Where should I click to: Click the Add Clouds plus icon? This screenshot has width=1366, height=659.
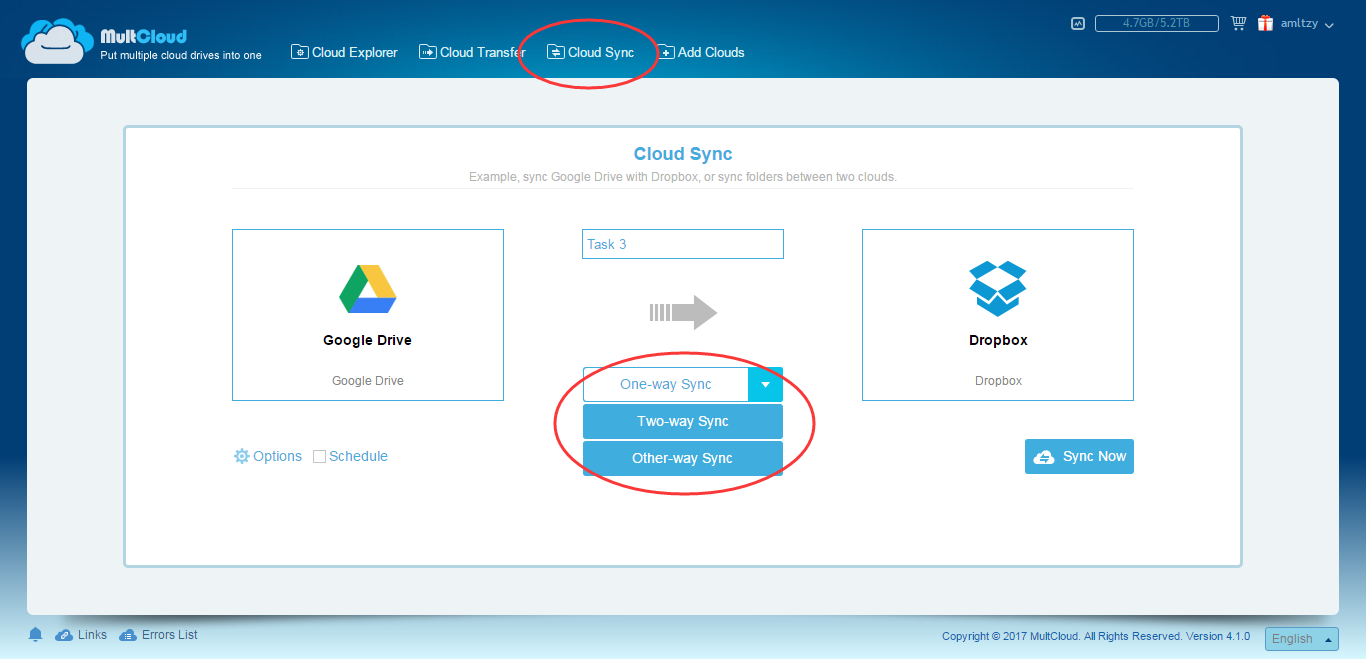(666, 52)
